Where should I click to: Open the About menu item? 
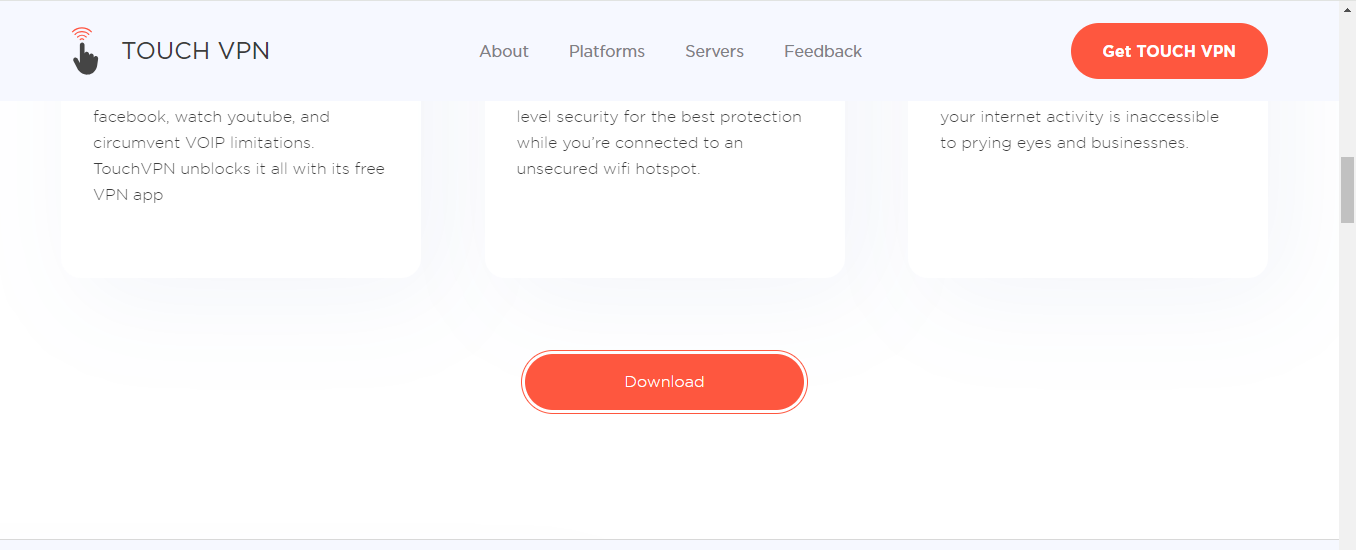504,51
